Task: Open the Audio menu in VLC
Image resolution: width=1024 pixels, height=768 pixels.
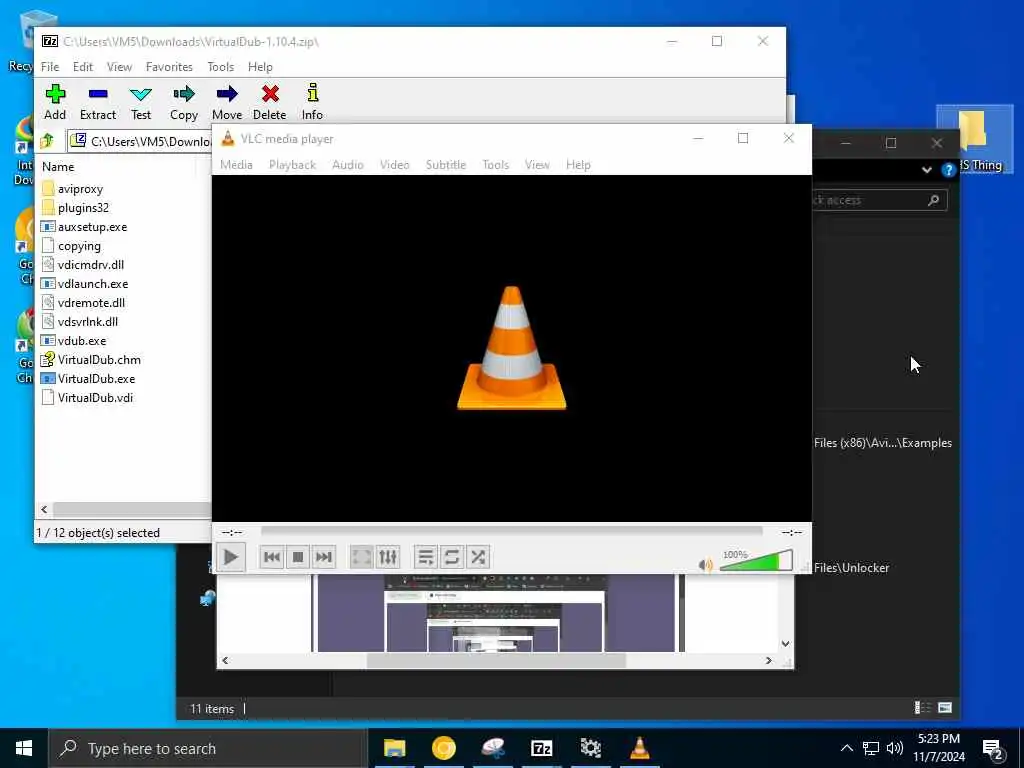Action: pos(347,165)
